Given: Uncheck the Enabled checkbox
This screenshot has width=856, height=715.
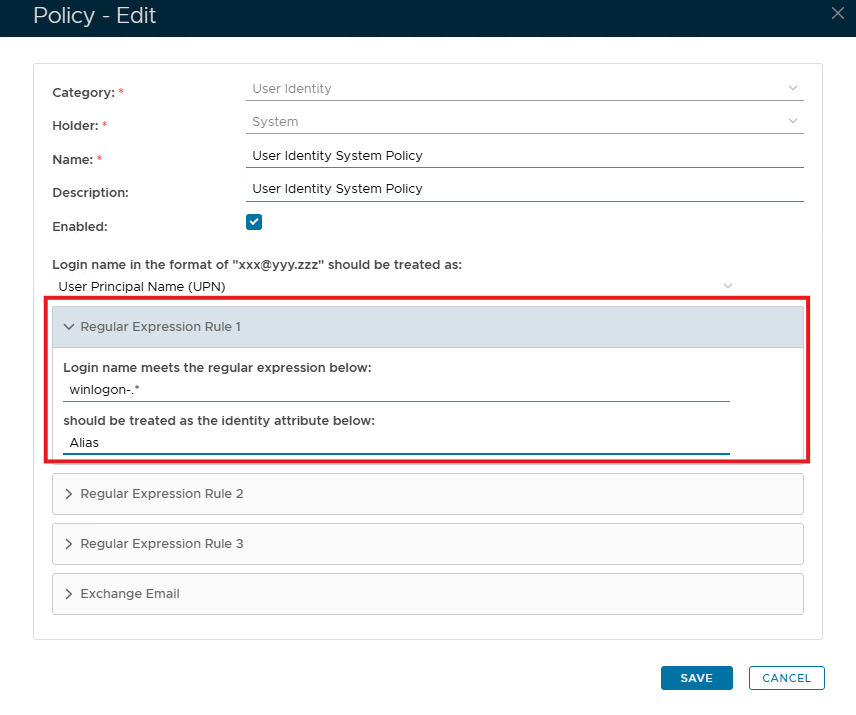Looking at the screenshot, I should coord(254,222).
